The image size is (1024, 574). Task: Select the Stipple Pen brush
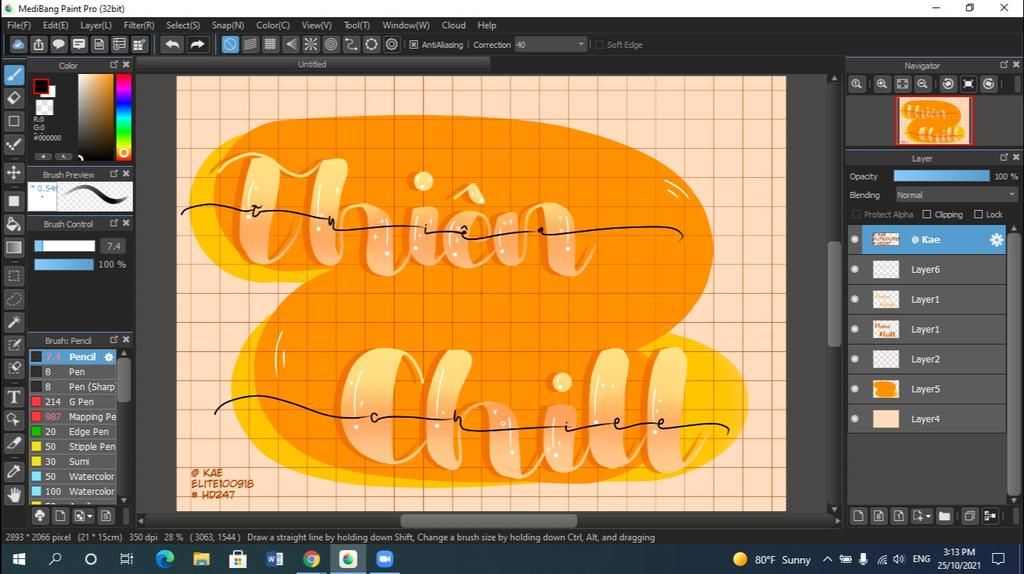click(x=73, y=447)
